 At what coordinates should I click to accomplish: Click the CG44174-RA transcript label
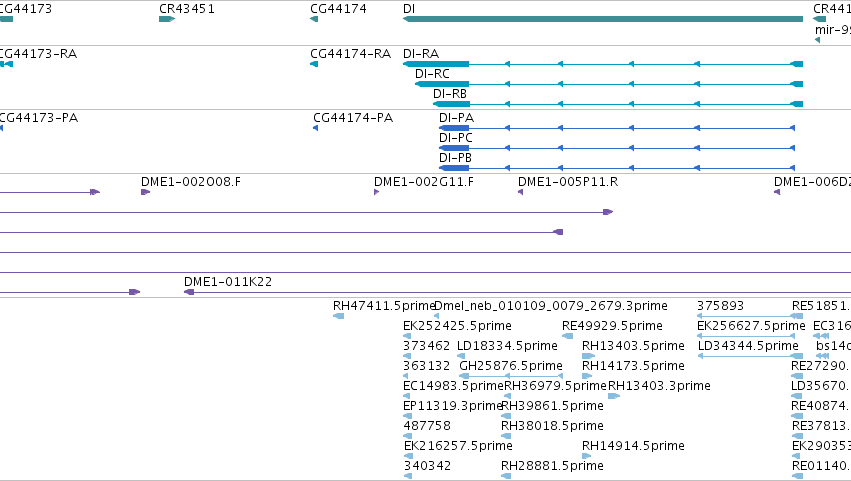click(x=351, y=54)
